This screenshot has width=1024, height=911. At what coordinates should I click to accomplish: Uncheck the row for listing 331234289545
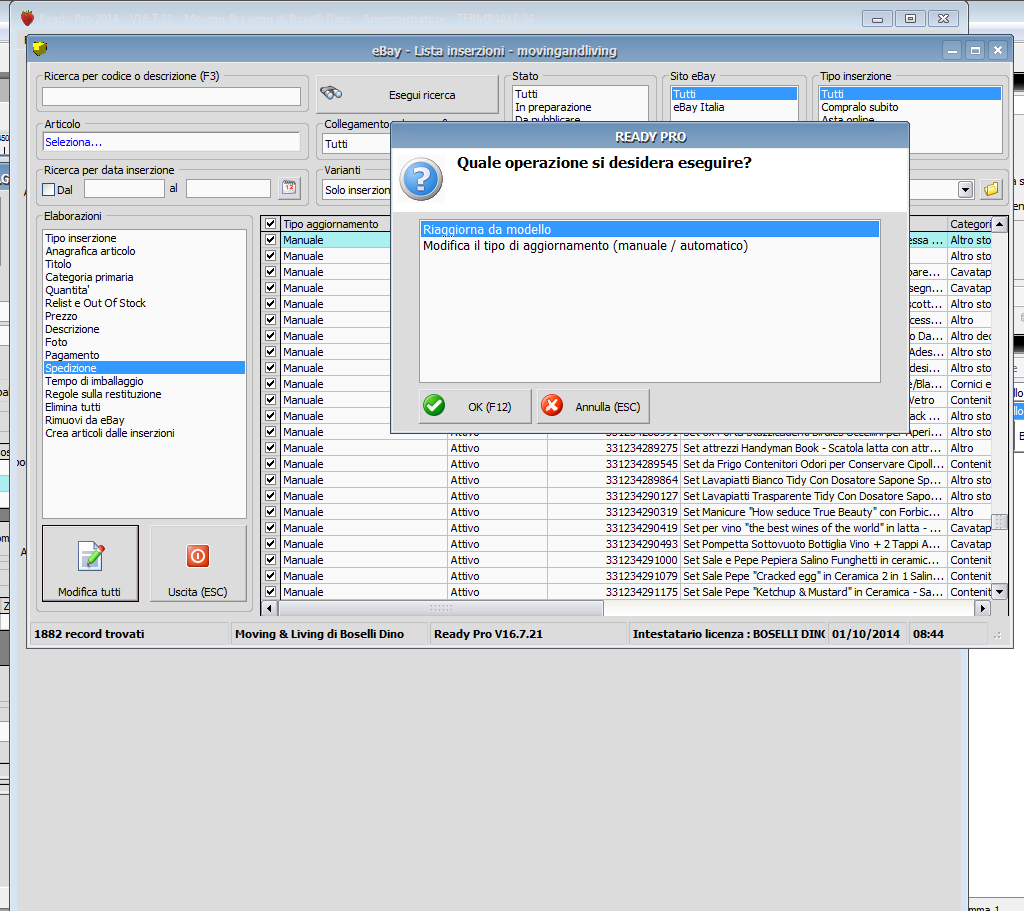(x=270, y=464)
